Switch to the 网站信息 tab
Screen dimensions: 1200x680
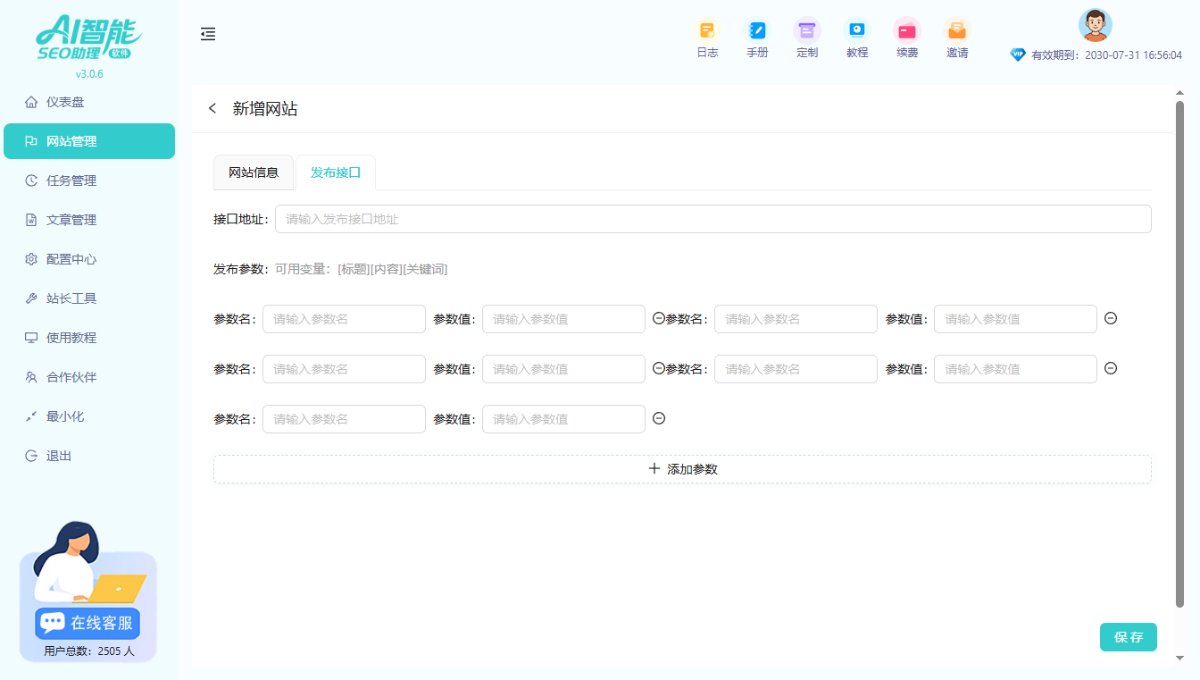[x=253, y=173]
